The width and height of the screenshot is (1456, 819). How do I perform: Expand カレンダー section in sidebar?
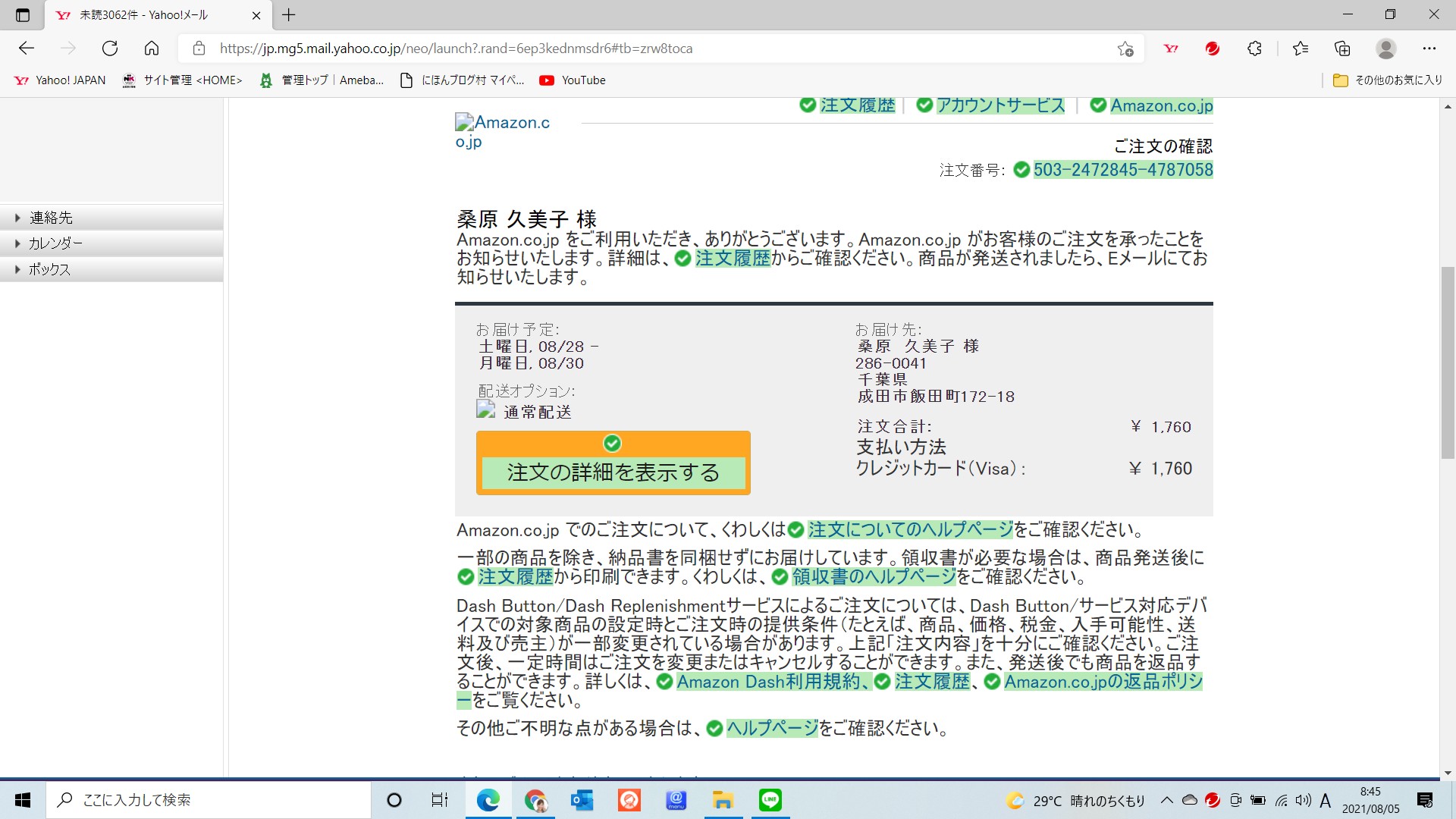(x=111, y=243)
